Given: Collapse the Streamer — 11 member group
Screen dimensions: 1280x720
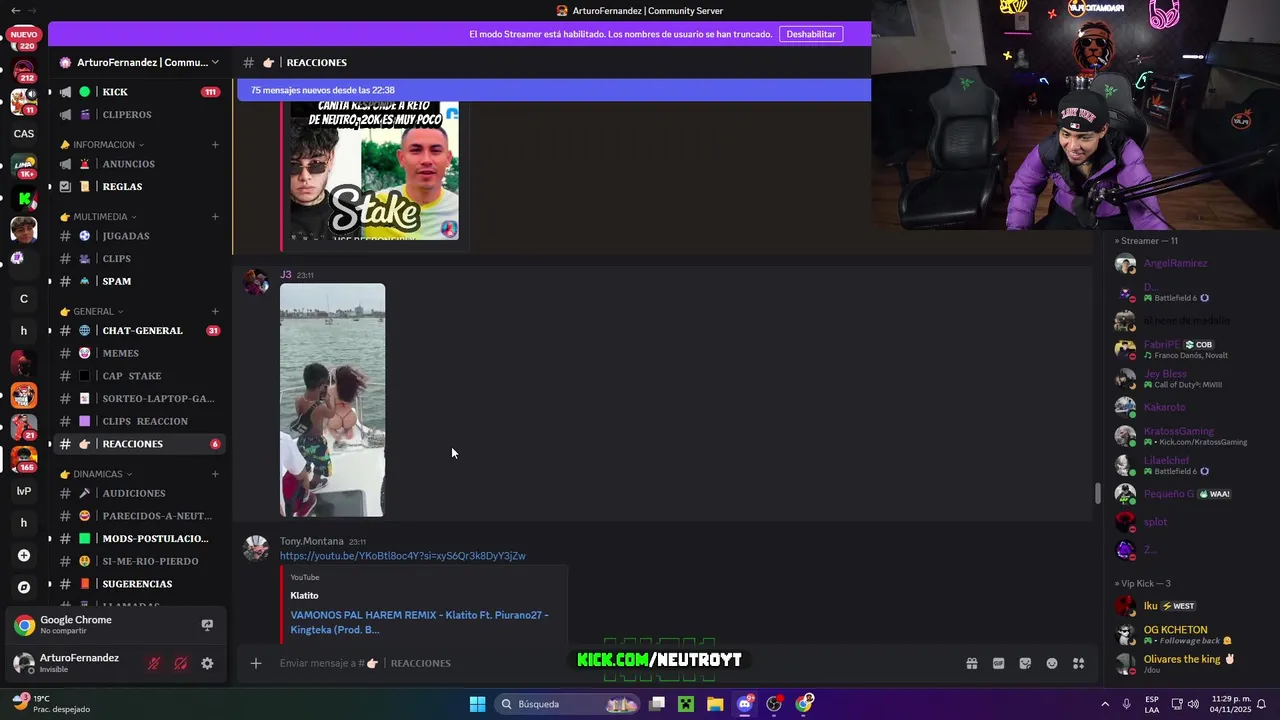Looking at the screenshot, I should pyautogui.click(x=1146, y=241).
